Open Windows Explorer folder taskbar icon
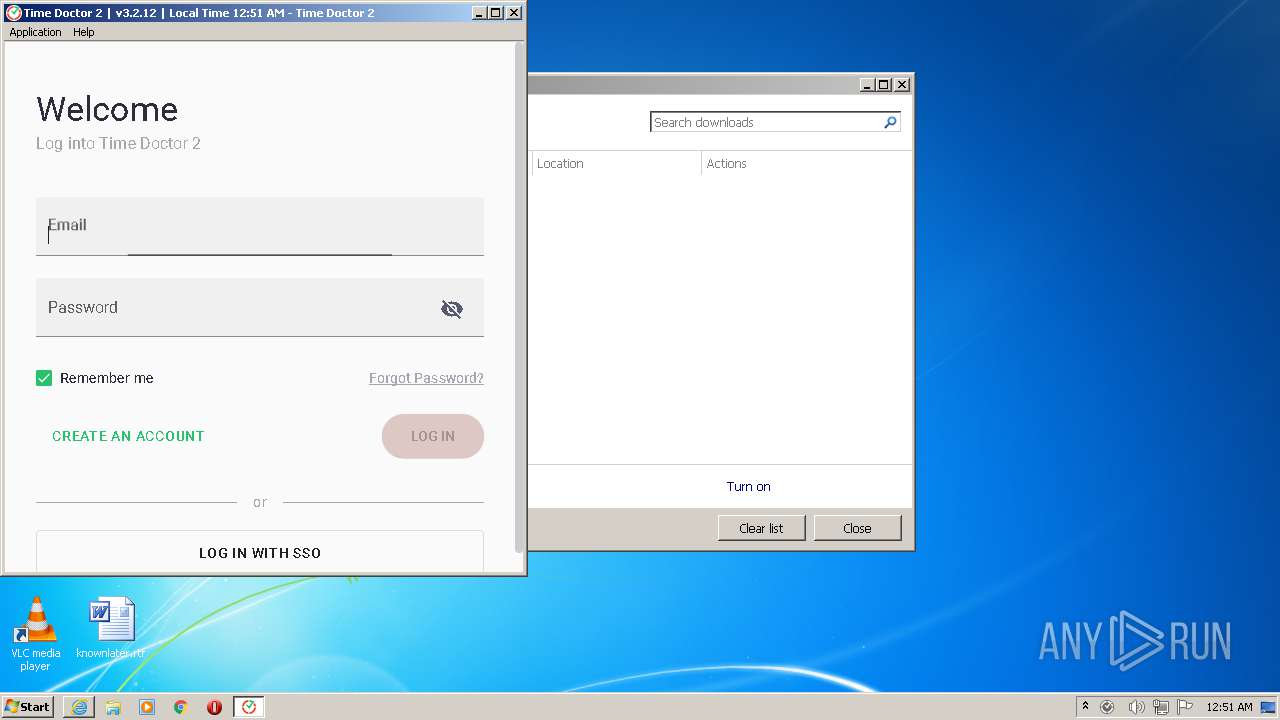1280x720 pixels. 113,707
